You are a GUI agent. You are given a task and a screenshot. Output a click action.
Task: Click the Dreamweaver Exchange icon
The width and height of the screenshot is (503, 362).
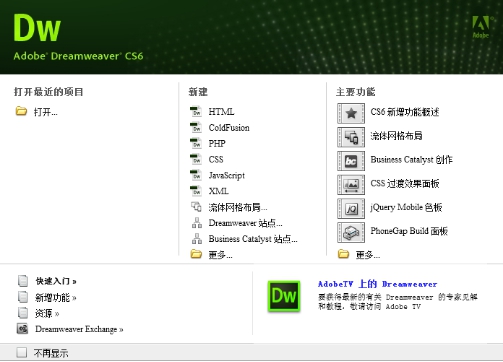pyautogui.click(x=22, y=329)
